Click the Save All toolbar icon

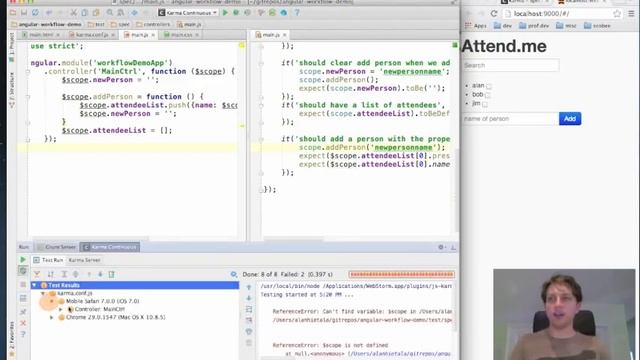24,13
